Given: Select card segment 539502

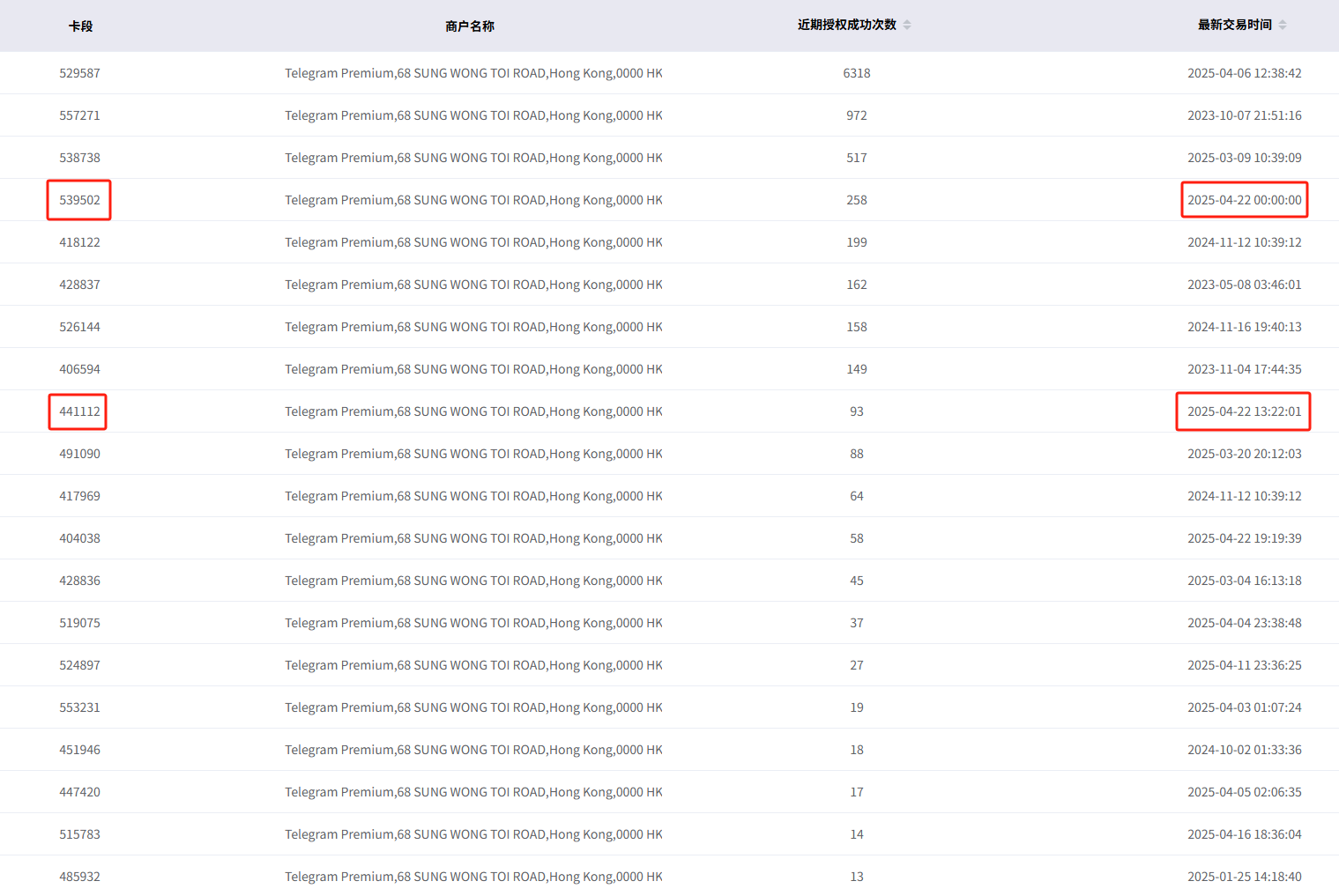Looking at the screenshot, I should (79, 200).
